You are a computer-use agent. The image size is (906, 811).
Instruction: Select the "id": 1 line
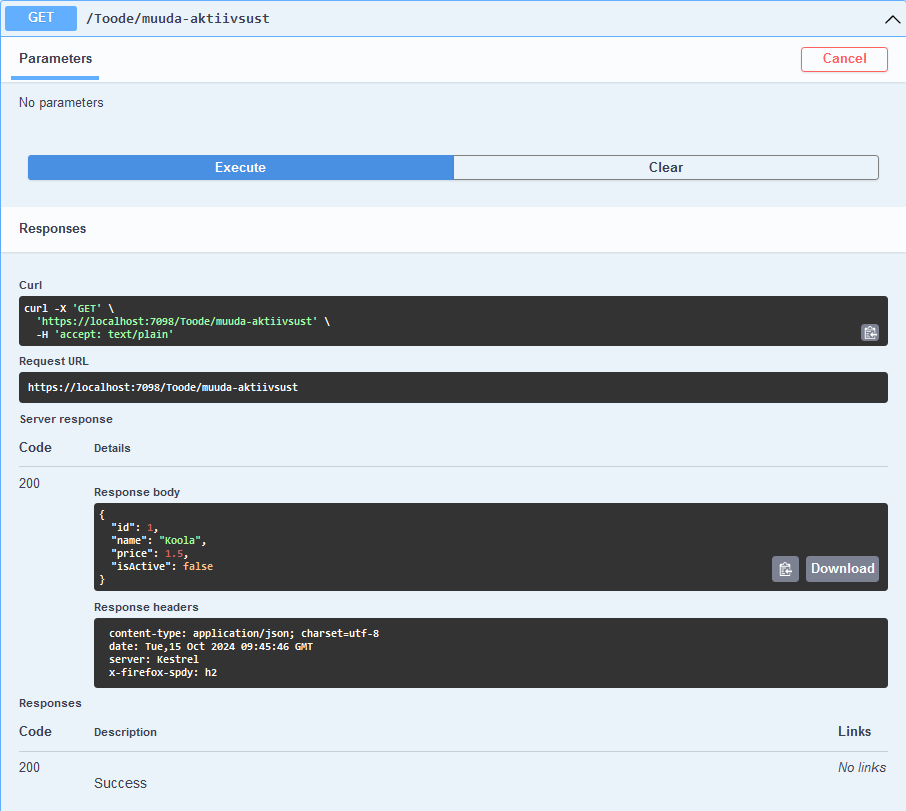135,527
